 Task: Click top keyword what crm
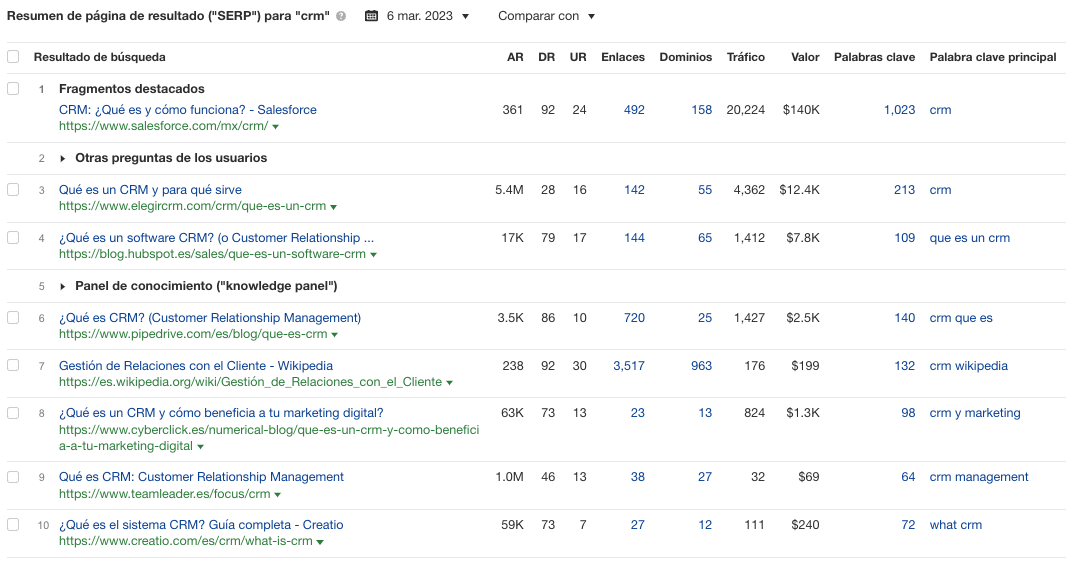(x=955, y=524)
